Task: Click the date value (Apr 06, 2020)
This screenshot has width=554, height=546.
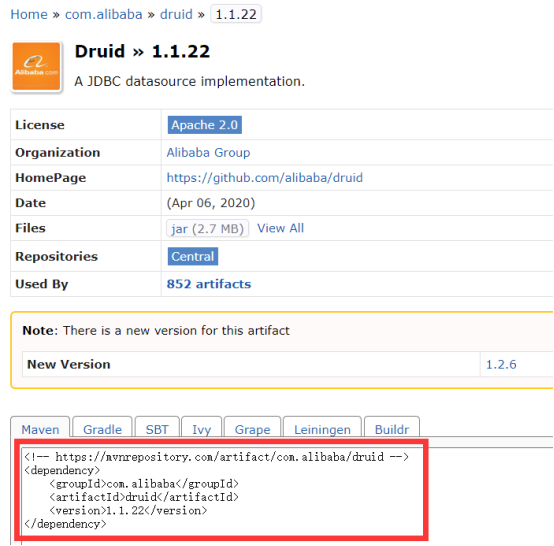Action: click(211, 203)
